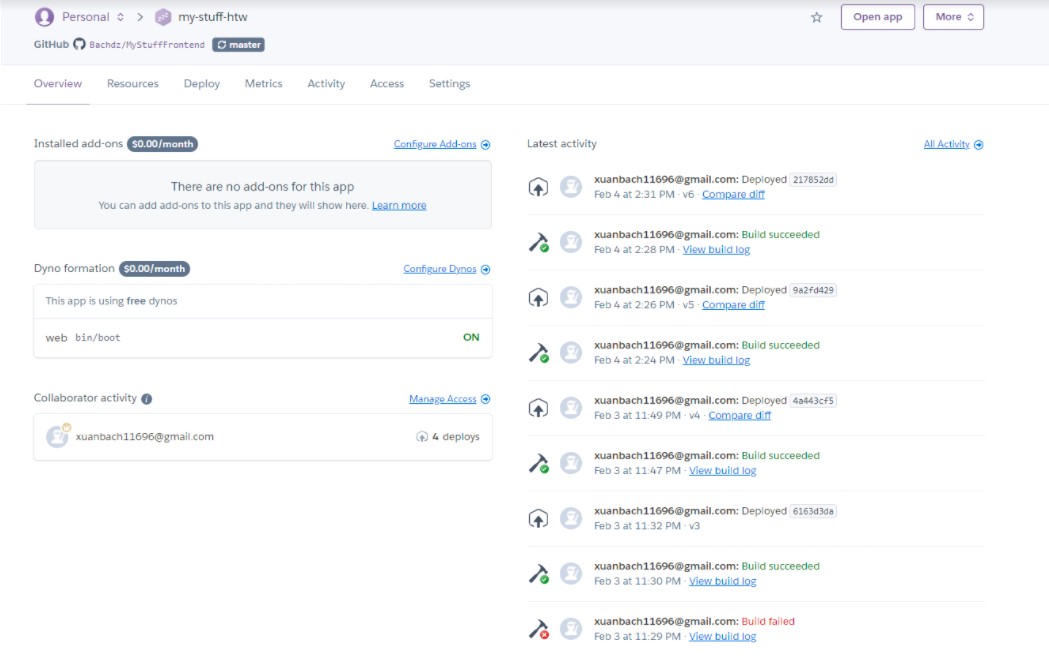Viewport: 1049px width, 663px height.
Task: Open the Activity tab
Action: coord(326,84)
